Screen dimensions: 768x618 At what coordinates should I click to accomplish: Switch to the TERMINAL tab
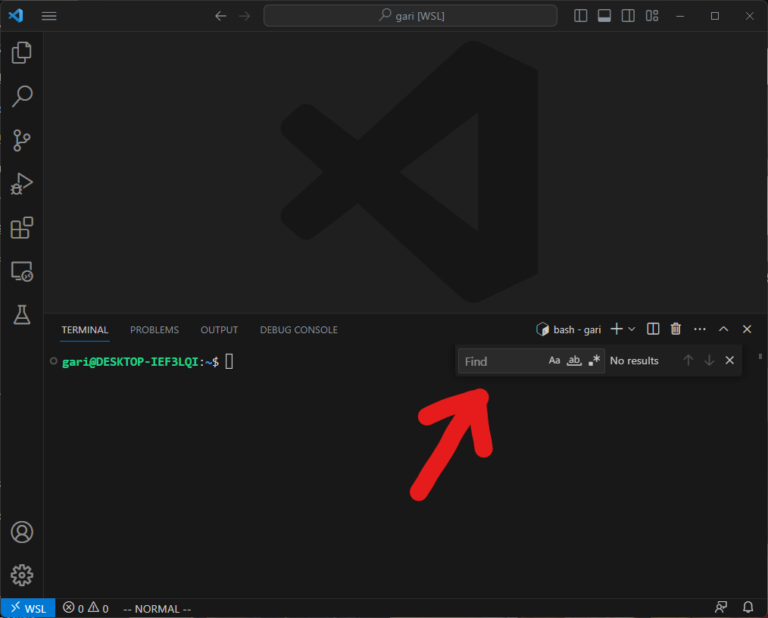(x=85, y=330)
